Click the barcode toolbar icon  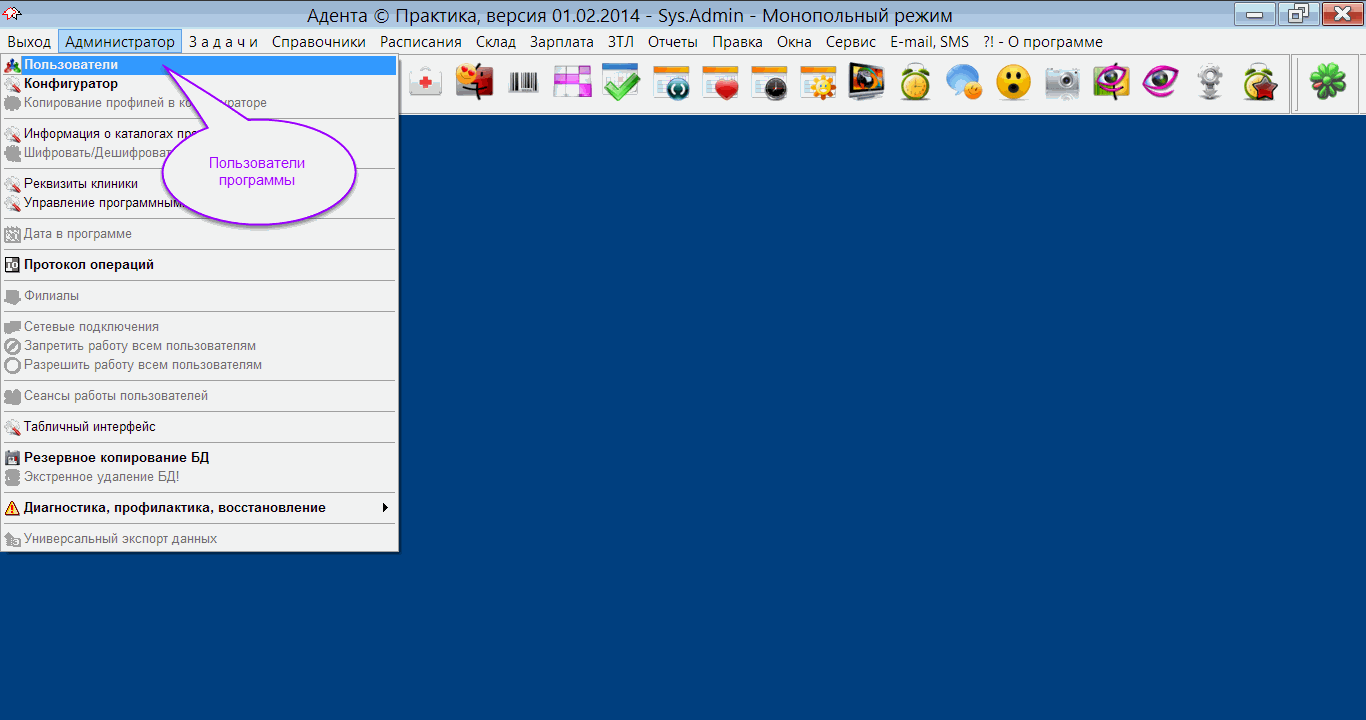(x=523, y=83)
